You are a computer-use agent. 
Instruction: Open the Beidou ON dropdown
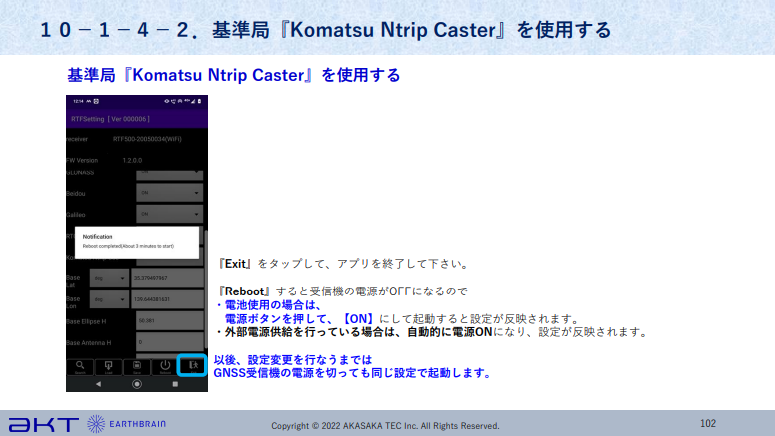coord(170,193)
